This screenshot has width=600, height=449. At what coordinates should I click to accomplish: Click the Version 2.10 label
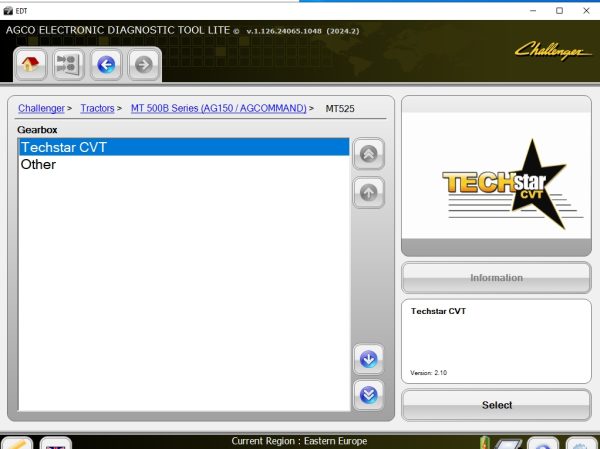tap(428, 372)
